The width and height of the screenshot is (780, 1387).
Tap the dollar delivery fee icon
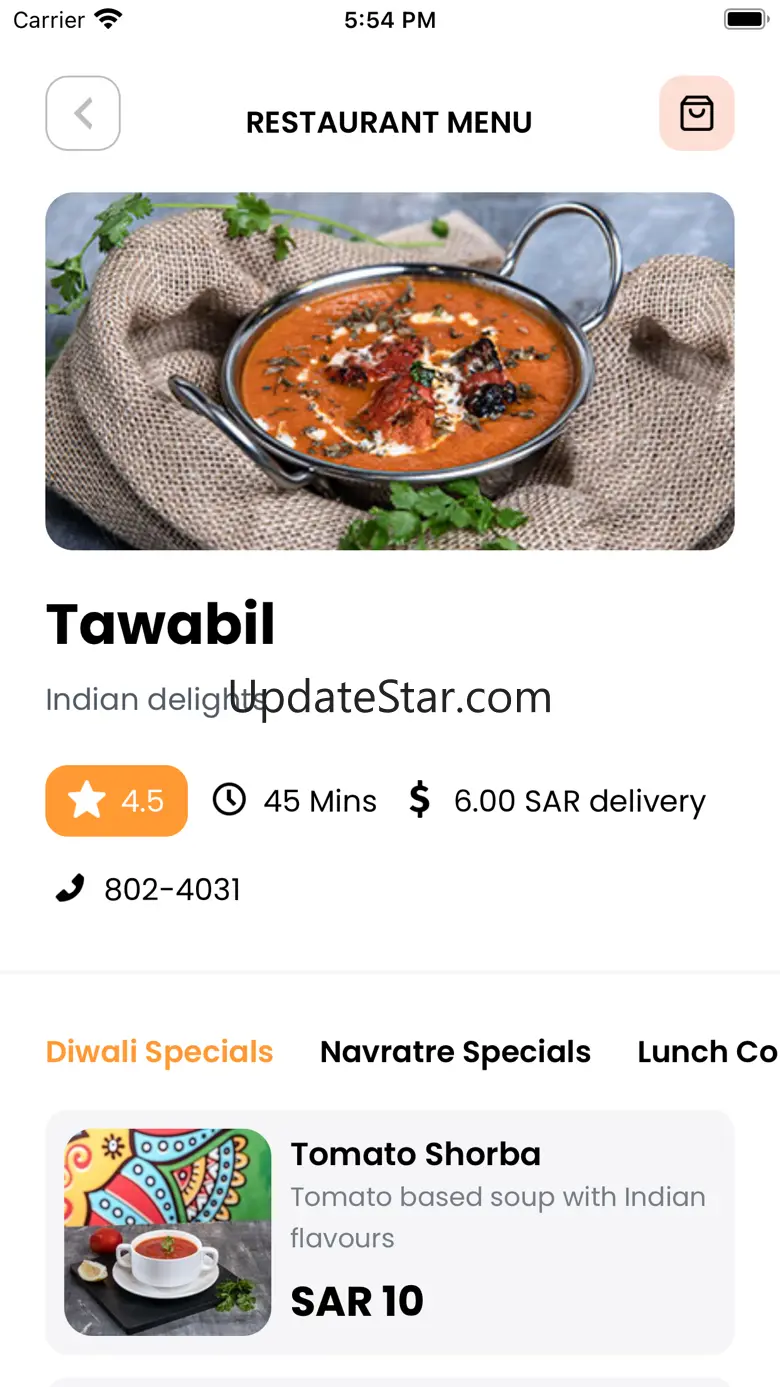[420, 800]
